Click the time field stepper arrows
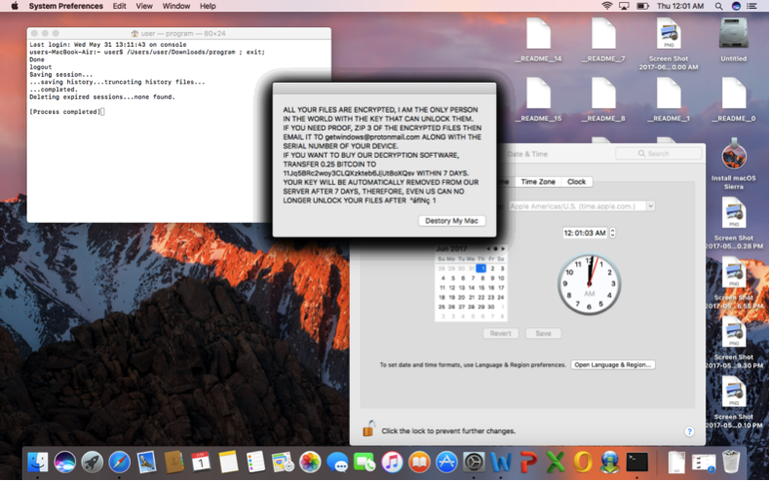This screenshot has width=770, height=481. coord(611,232)
